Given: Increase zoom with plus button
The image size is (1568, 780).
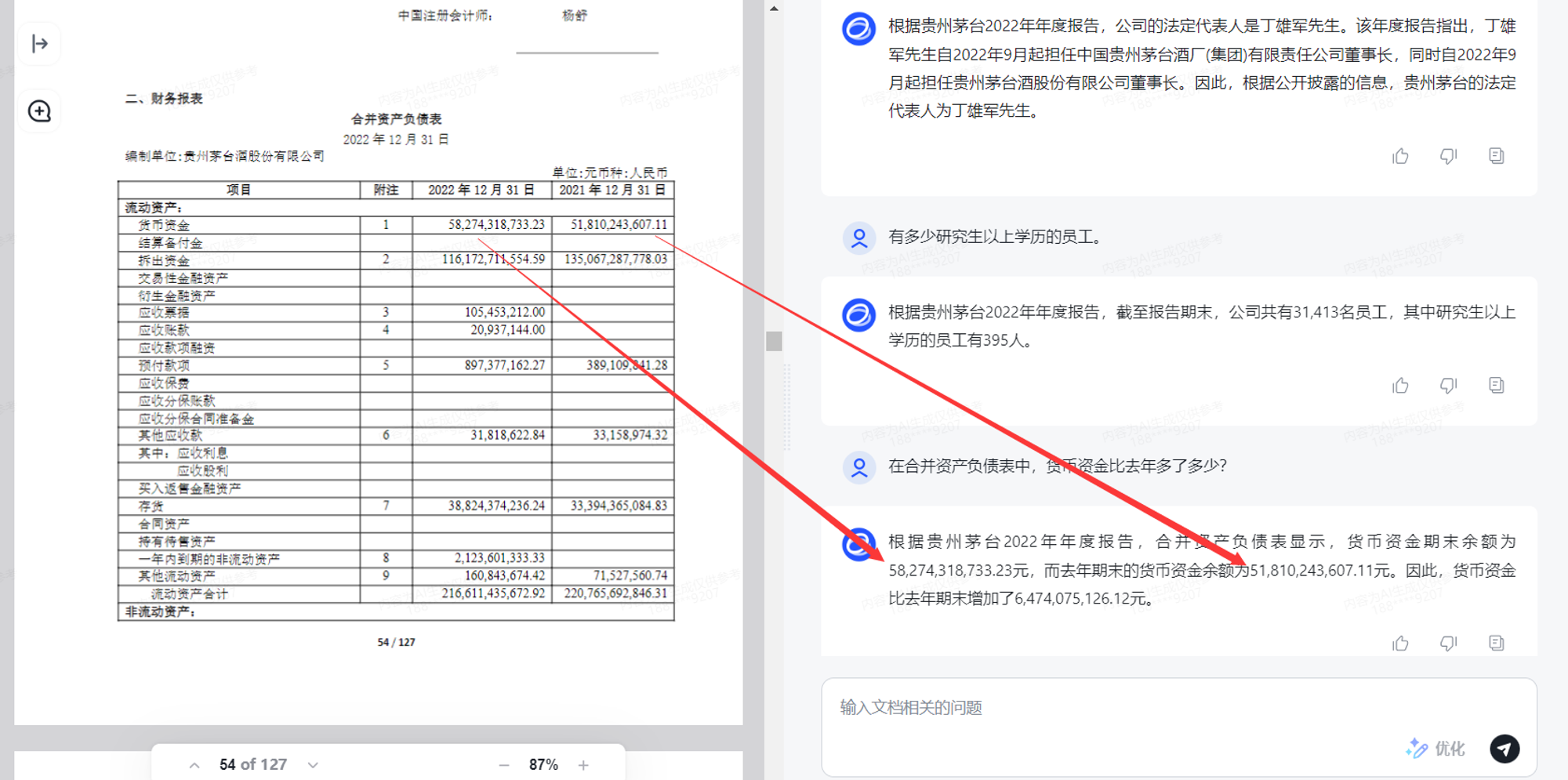Looking at the screenshot, I should tap(583, 765).
